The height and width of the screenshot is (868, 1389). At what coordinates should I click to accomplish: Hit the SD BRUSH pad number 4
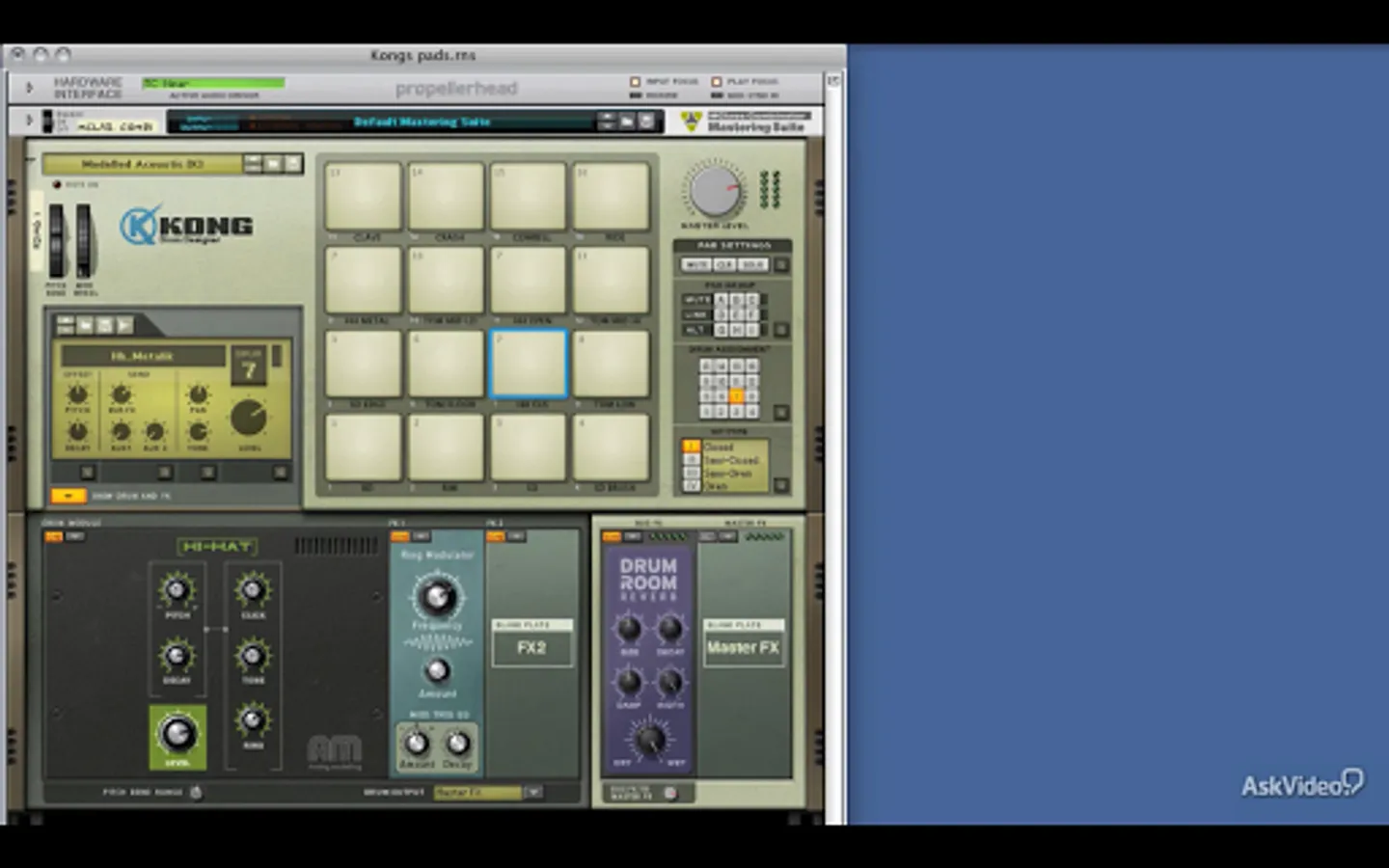[612, 447]
